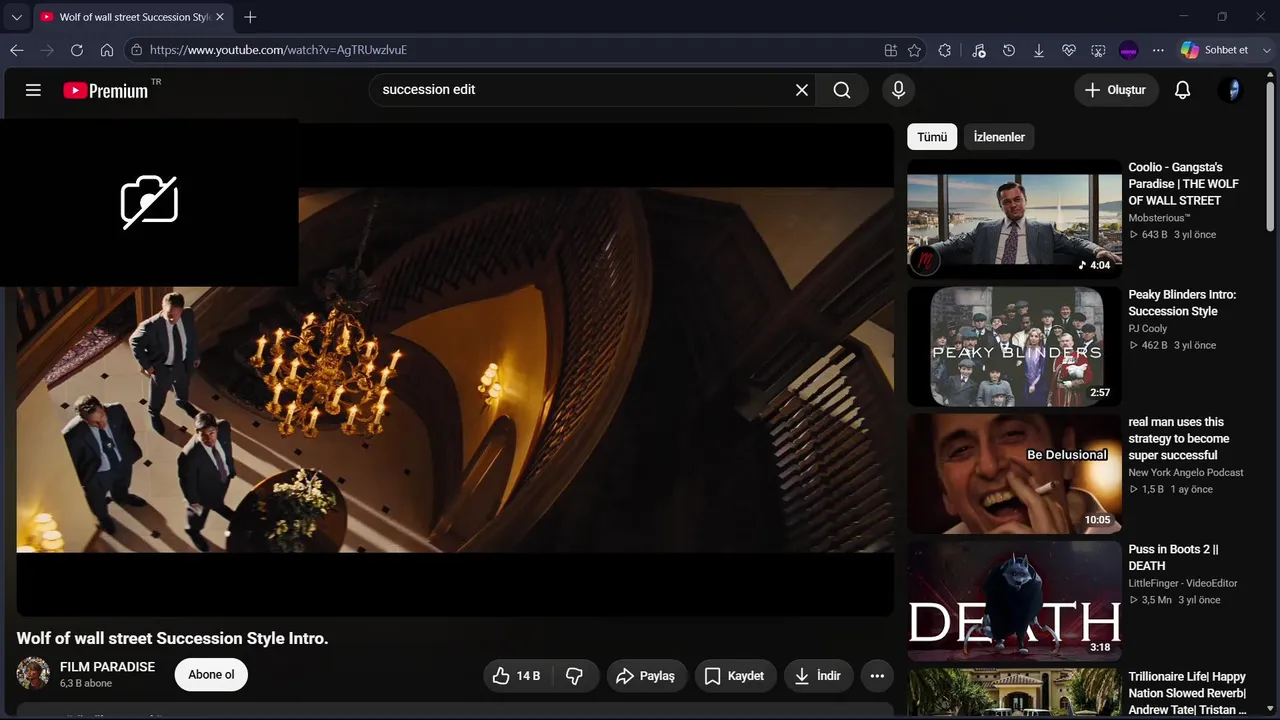Viewport: 1280px width, 720px height.
Task: Open the YouTube guide hamburger menu
Action: click(x=33, y=90)
